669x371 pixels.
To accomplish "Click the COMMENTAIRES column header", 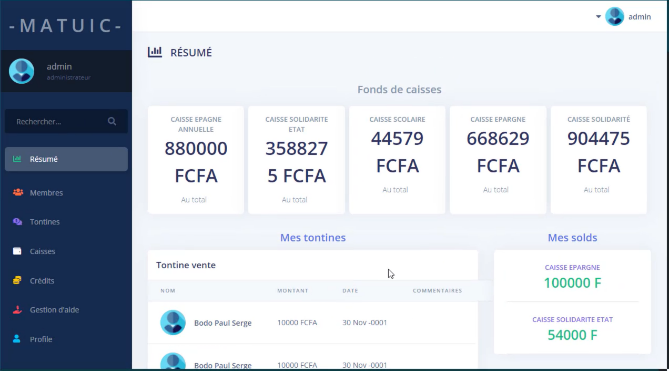I will [x=437, y=291].
